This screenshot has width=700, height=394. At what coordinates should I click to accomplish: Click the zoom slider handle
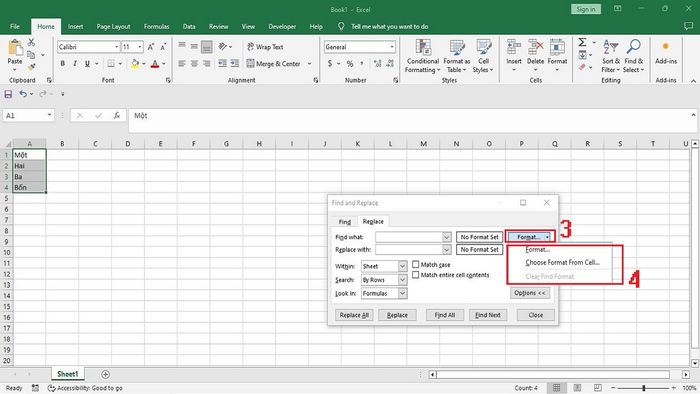643,388
